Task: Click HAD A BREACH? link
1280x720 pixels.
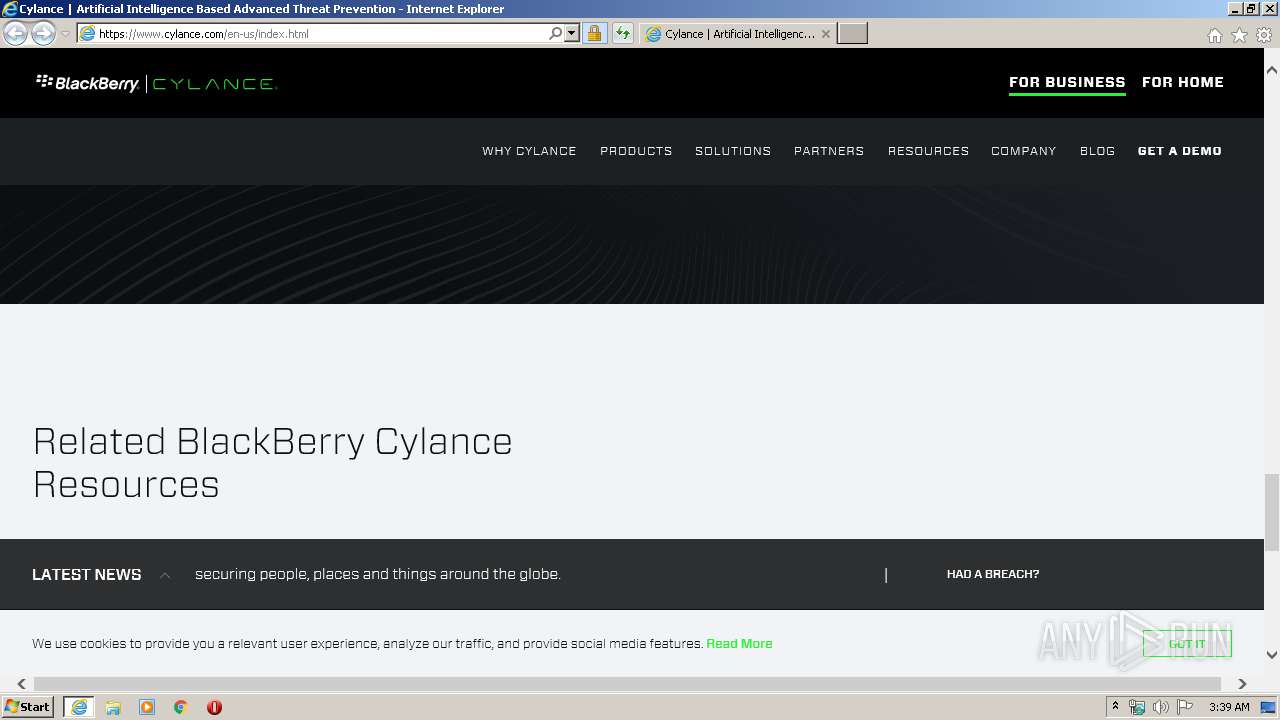Action: (x=993, y=574)
